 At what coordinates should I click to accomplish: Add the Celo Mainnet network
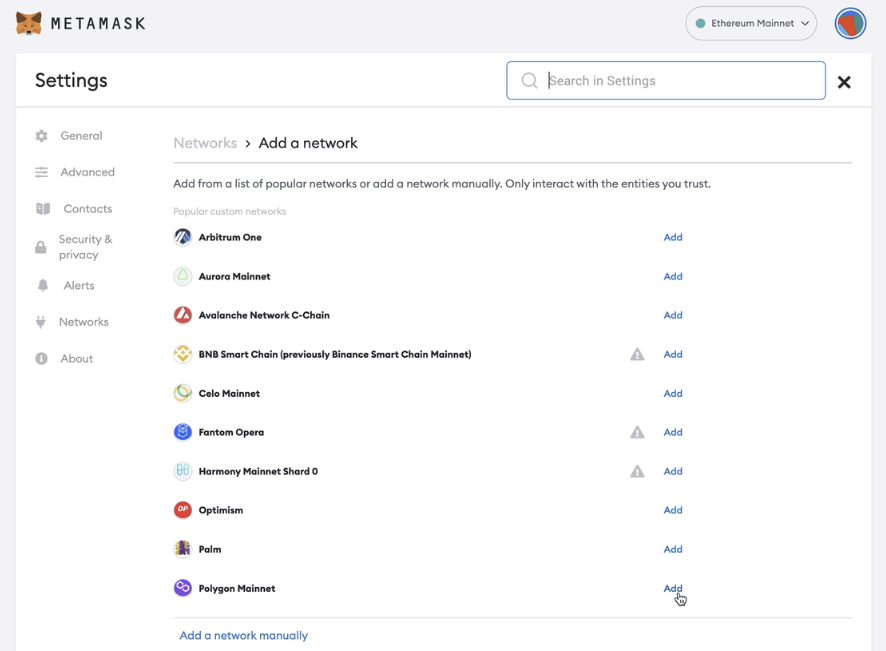point(673,393)
